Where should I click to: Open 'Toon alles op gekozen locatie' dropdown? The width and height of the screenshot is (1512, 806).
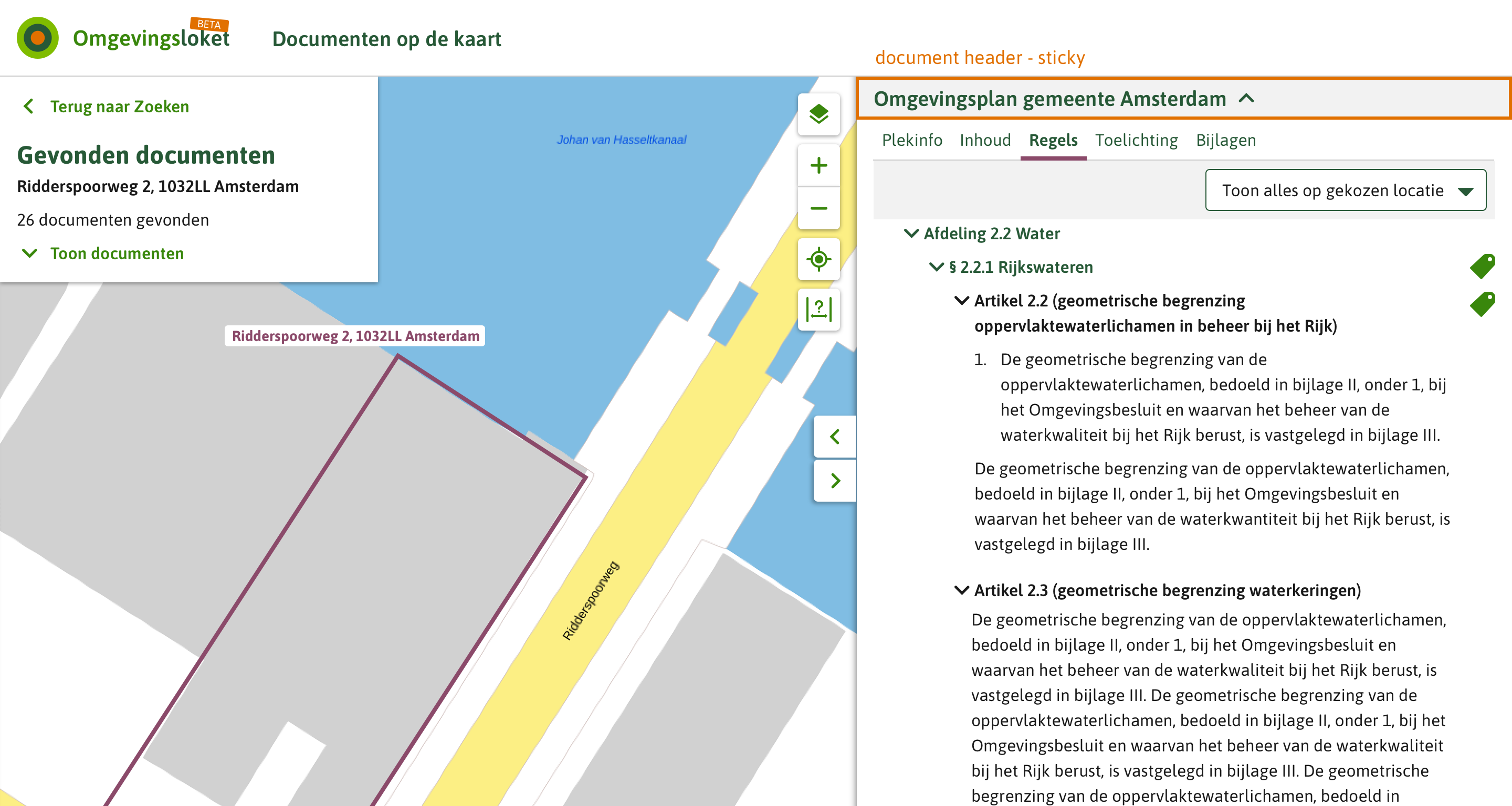pos(1345,190)
